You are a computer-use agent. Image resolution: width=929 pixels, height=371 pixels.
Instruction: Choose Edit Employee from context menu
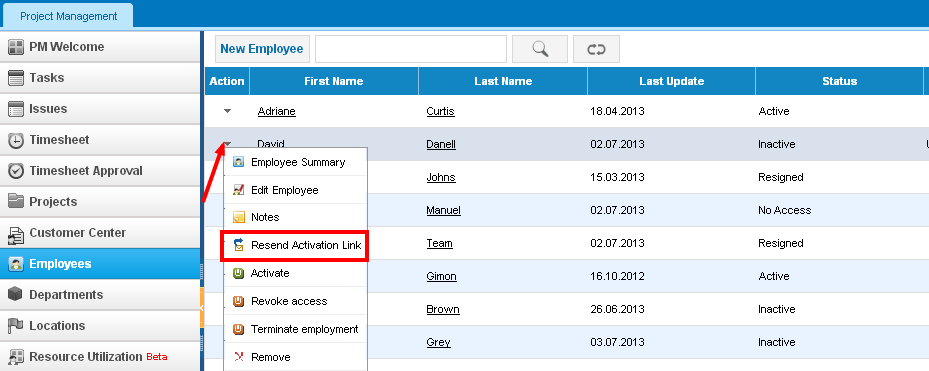coord(296,190)
